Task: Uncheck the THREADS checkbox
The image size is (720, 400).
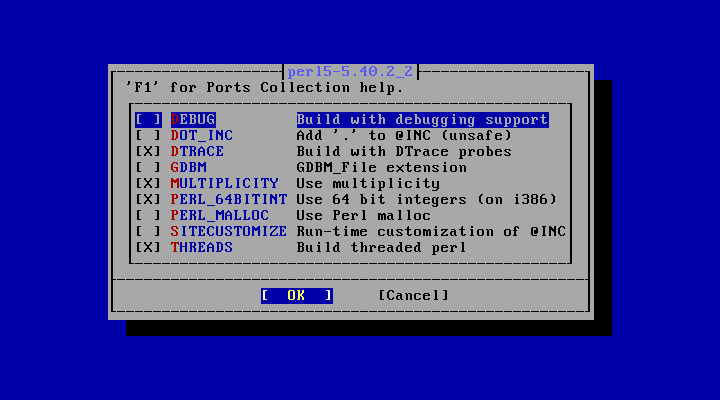Action: pyautogui.click(x=148, y=248)
